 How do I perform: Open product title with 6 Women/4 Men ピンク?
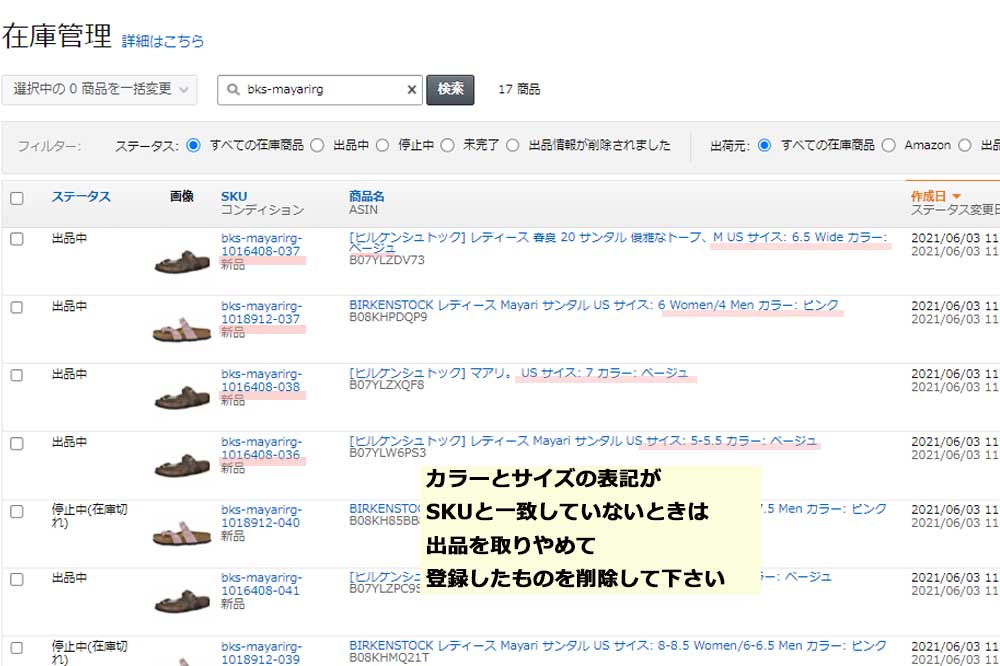(594, 305)
